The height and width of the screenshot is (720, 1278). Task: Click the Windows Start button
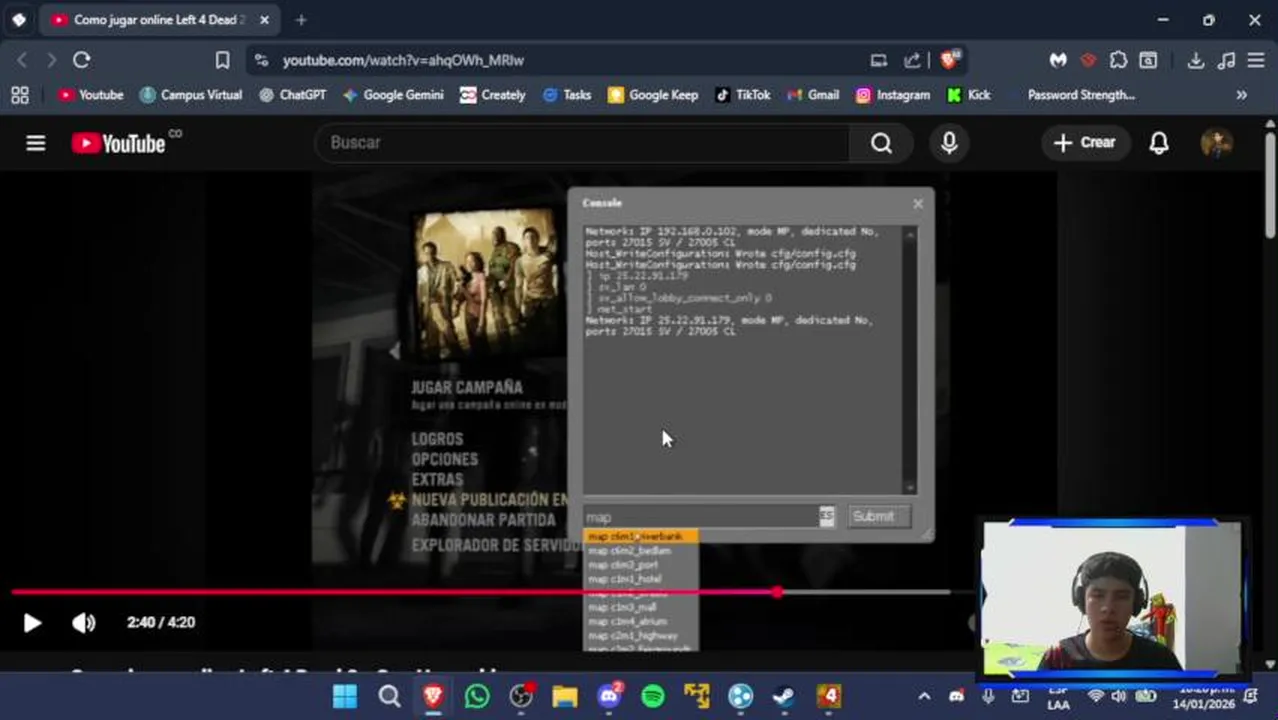pos(345,696)
